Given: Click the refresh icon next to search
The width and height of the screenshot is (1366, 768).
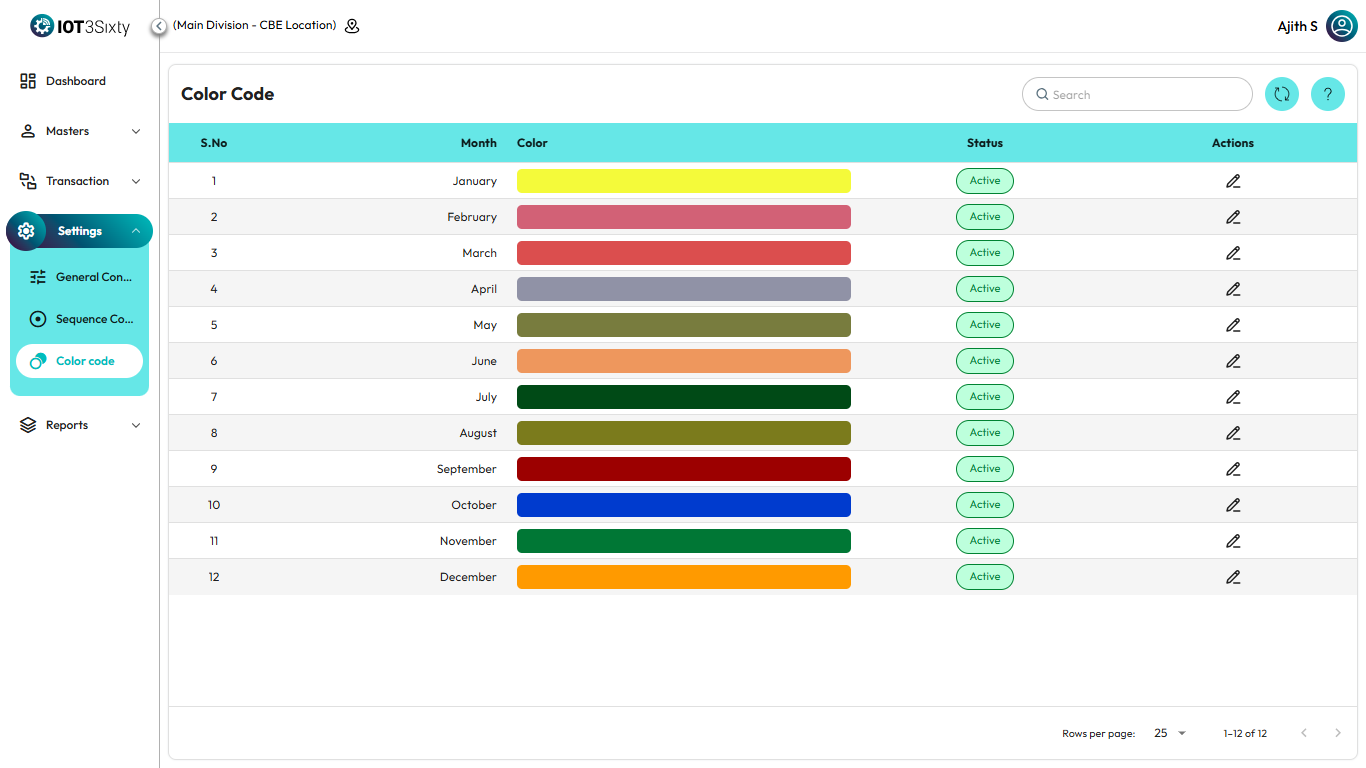Looking at the screenshot, I should click(1281, 94).
